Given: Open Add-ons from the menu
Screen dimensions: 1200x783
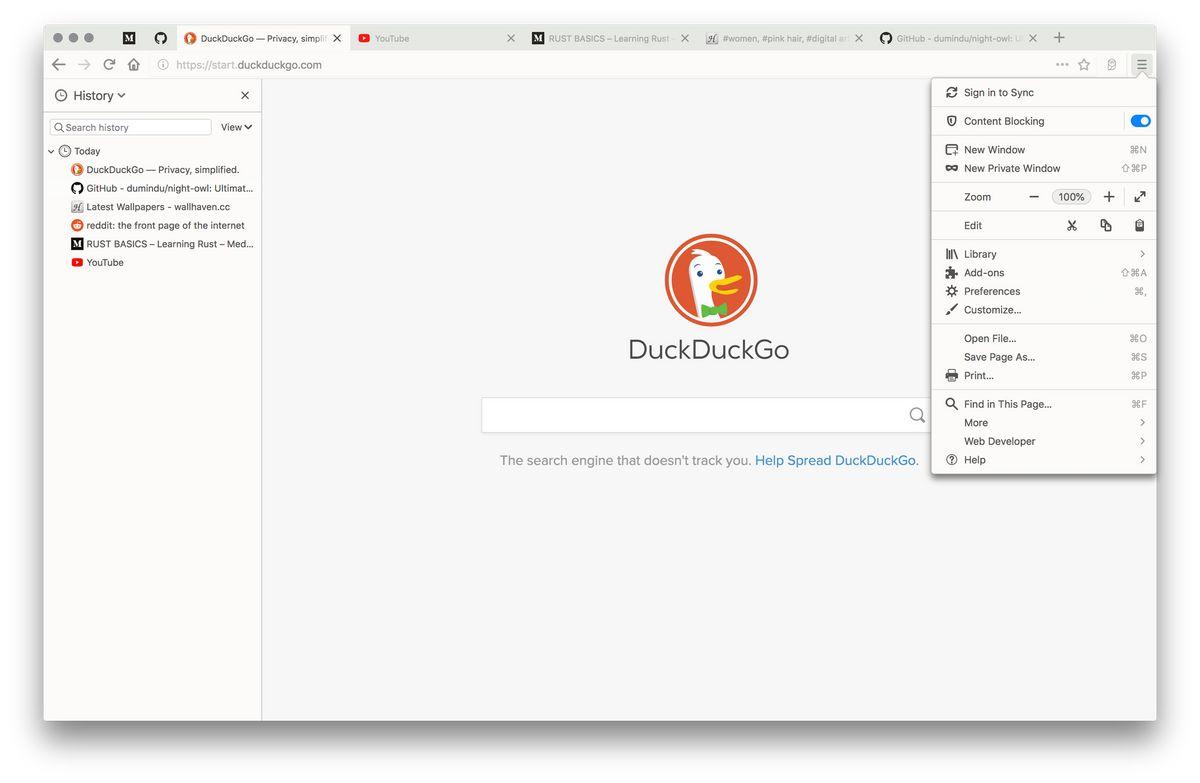Looking at the screenshot, I should [1043, 272].
